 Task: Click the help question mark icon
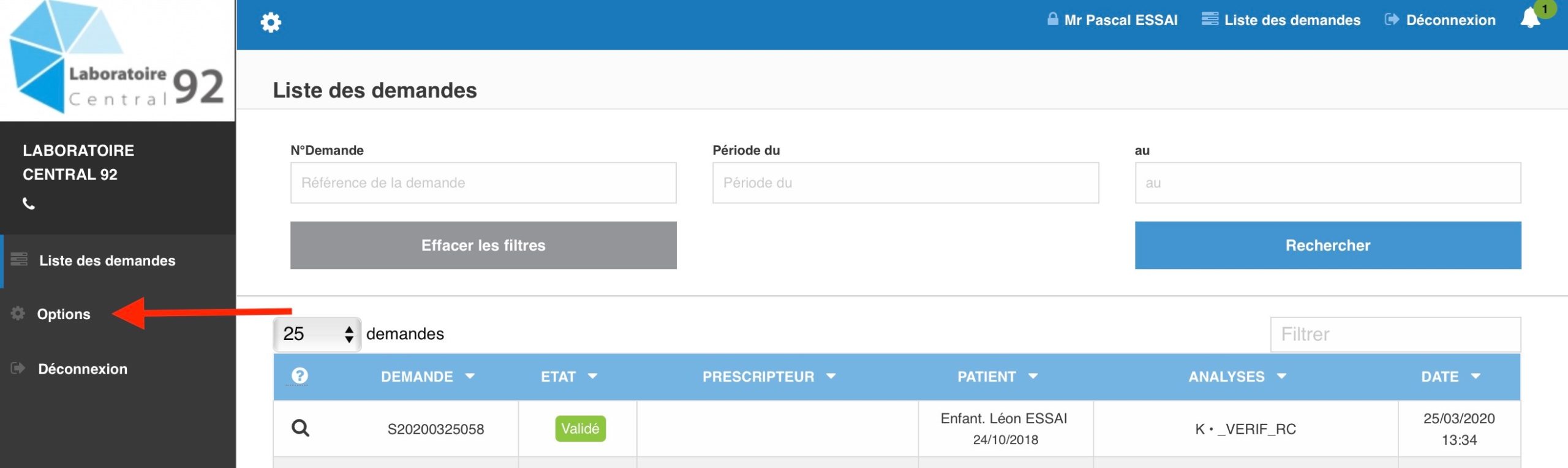pos(300,376)
